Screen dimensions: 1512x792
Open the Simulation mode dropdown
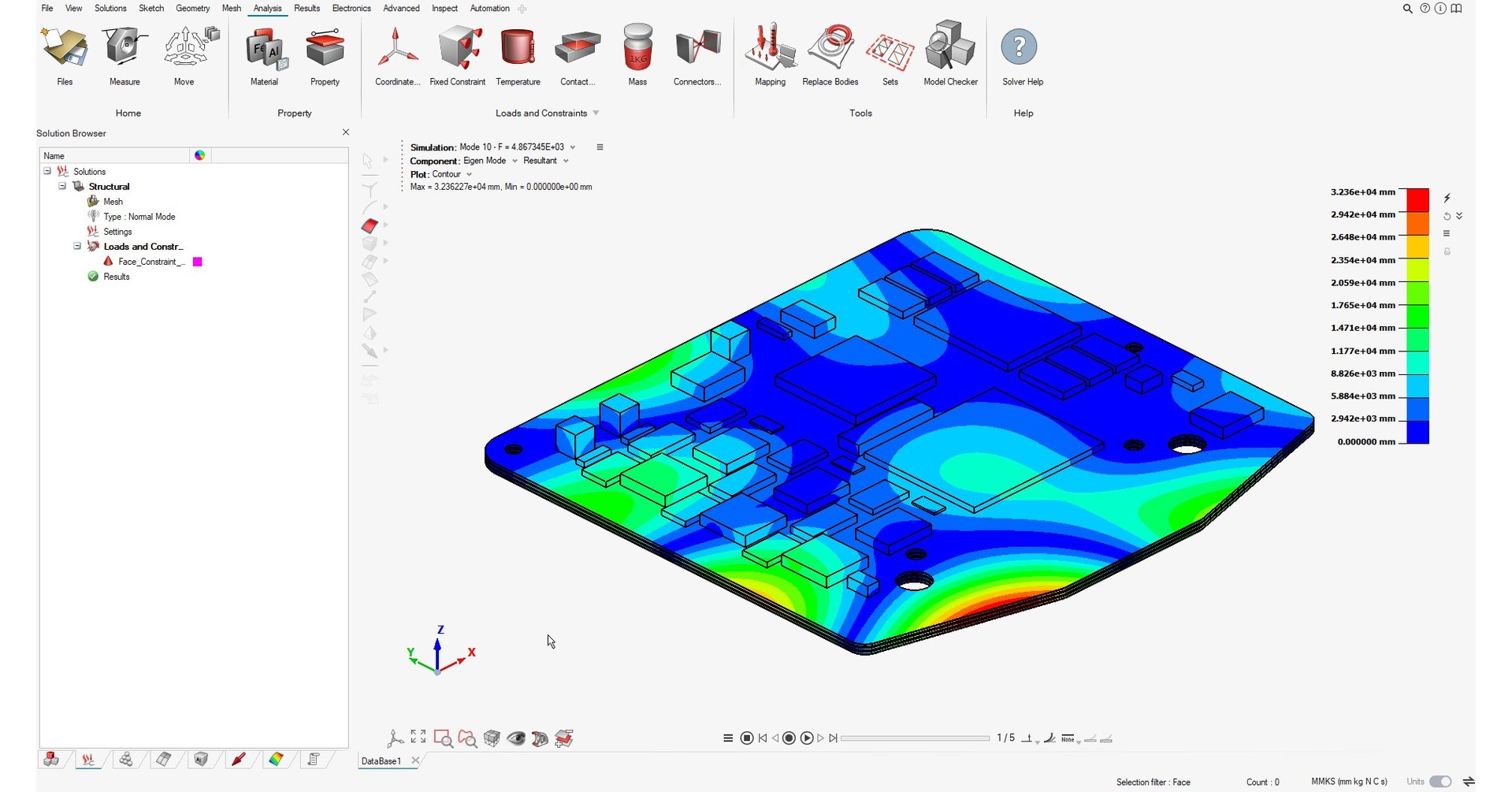coord(573,147)
